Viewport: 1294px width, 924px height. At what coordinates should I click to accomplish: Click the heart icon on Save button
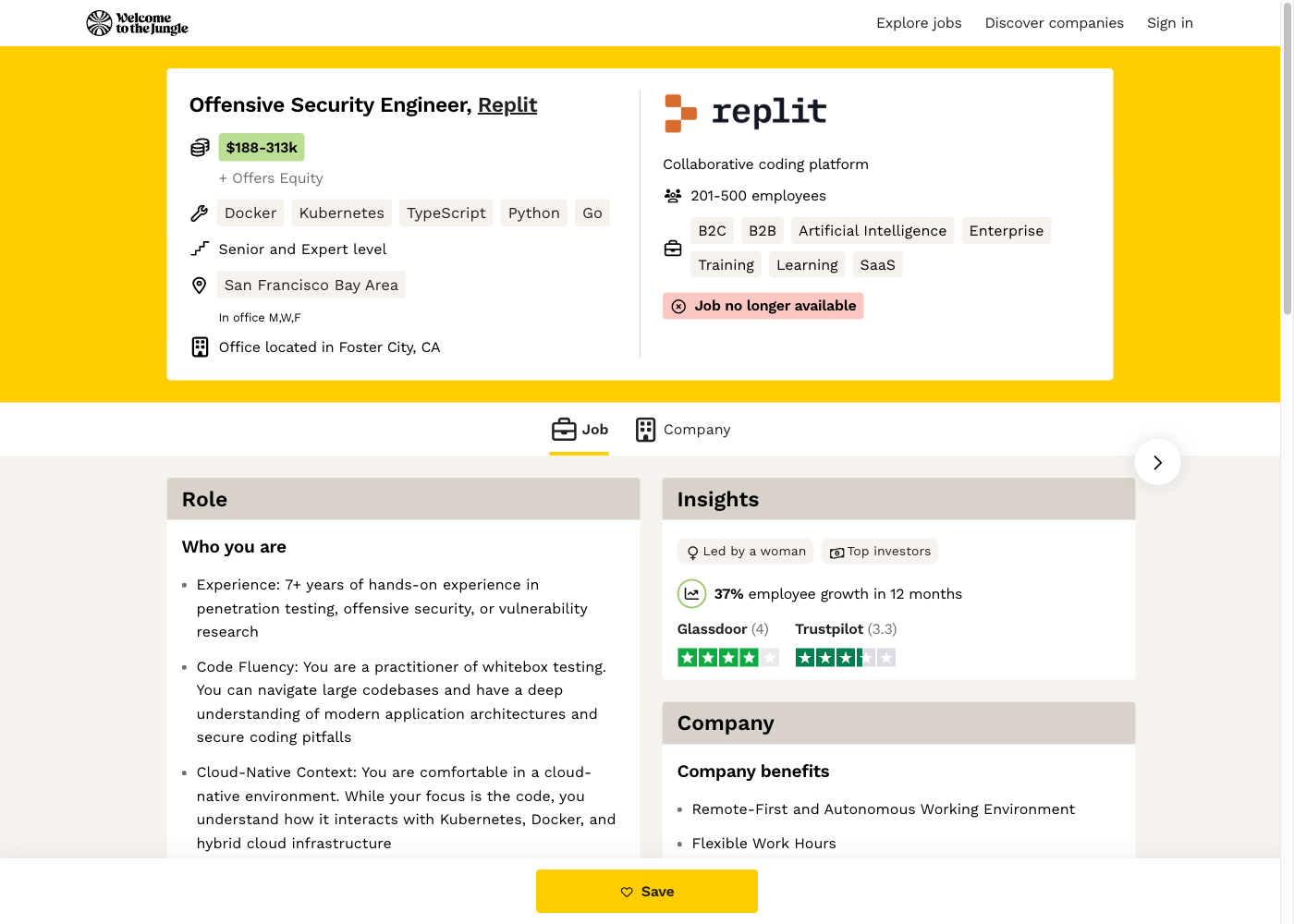pyautogui.click(x=627, y=892)
